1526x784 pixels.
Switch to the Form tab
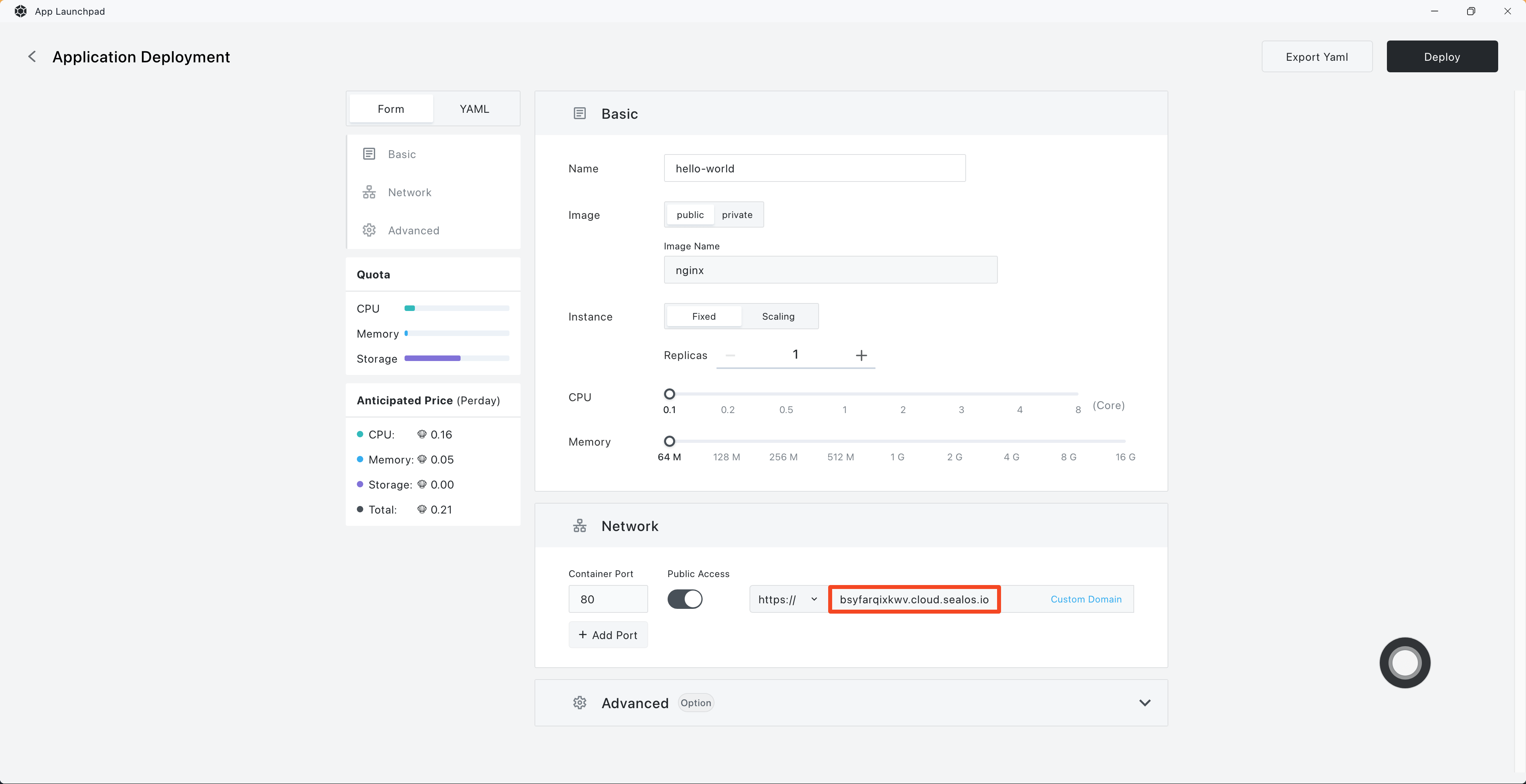click(x=391, y=109)
